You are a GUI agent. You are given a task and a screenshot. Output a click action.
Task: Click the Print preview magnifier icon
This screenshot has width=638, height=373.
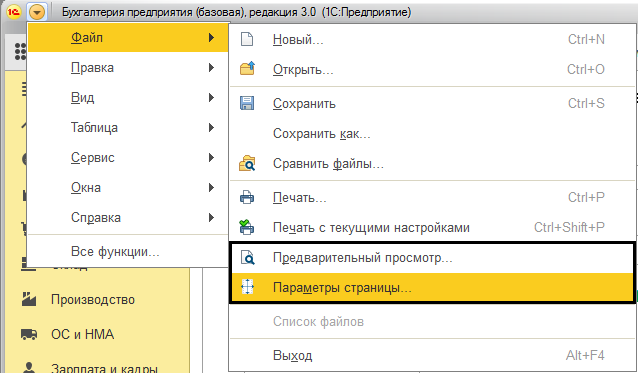pos(247,257)
